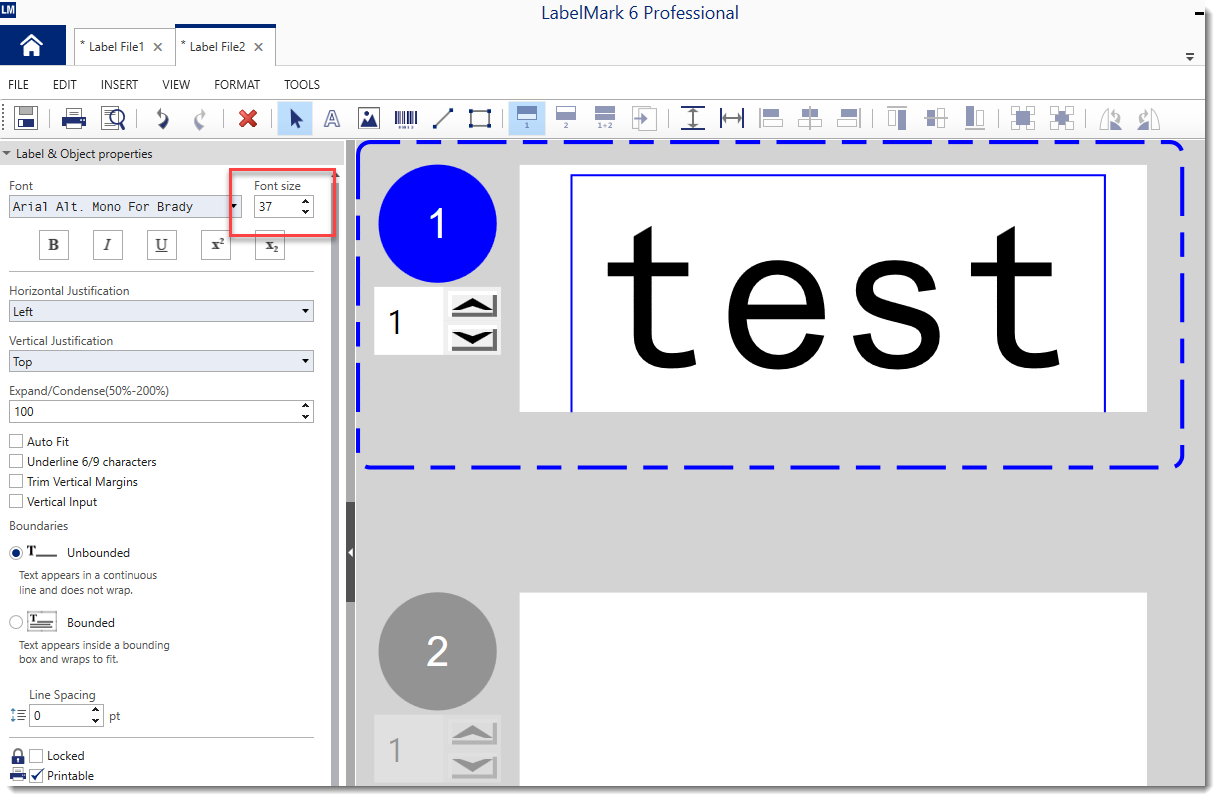Click the Save disk icon
The image size is (1220, 801).
coord(26,118)
